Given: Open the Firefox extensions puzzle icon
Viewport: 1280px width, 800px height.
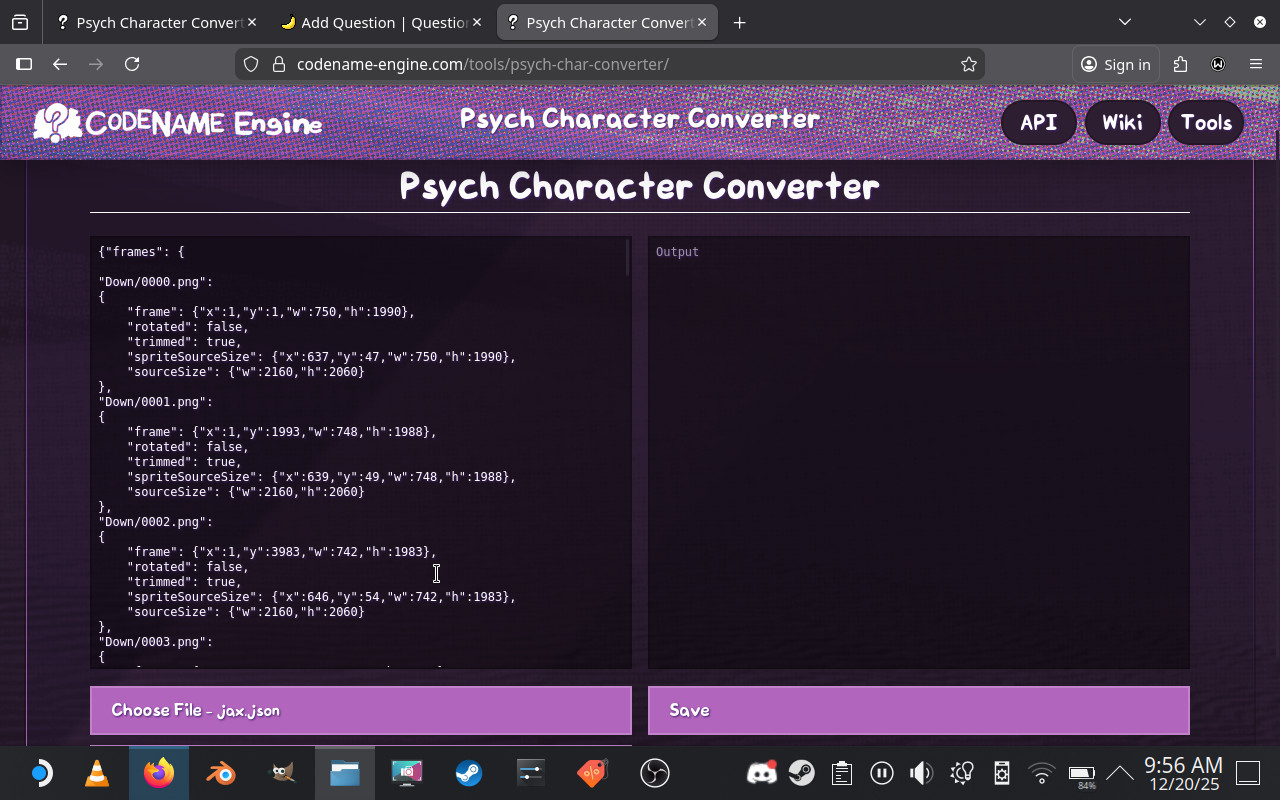Looking at the screenshot, I should click(1181, 64).
